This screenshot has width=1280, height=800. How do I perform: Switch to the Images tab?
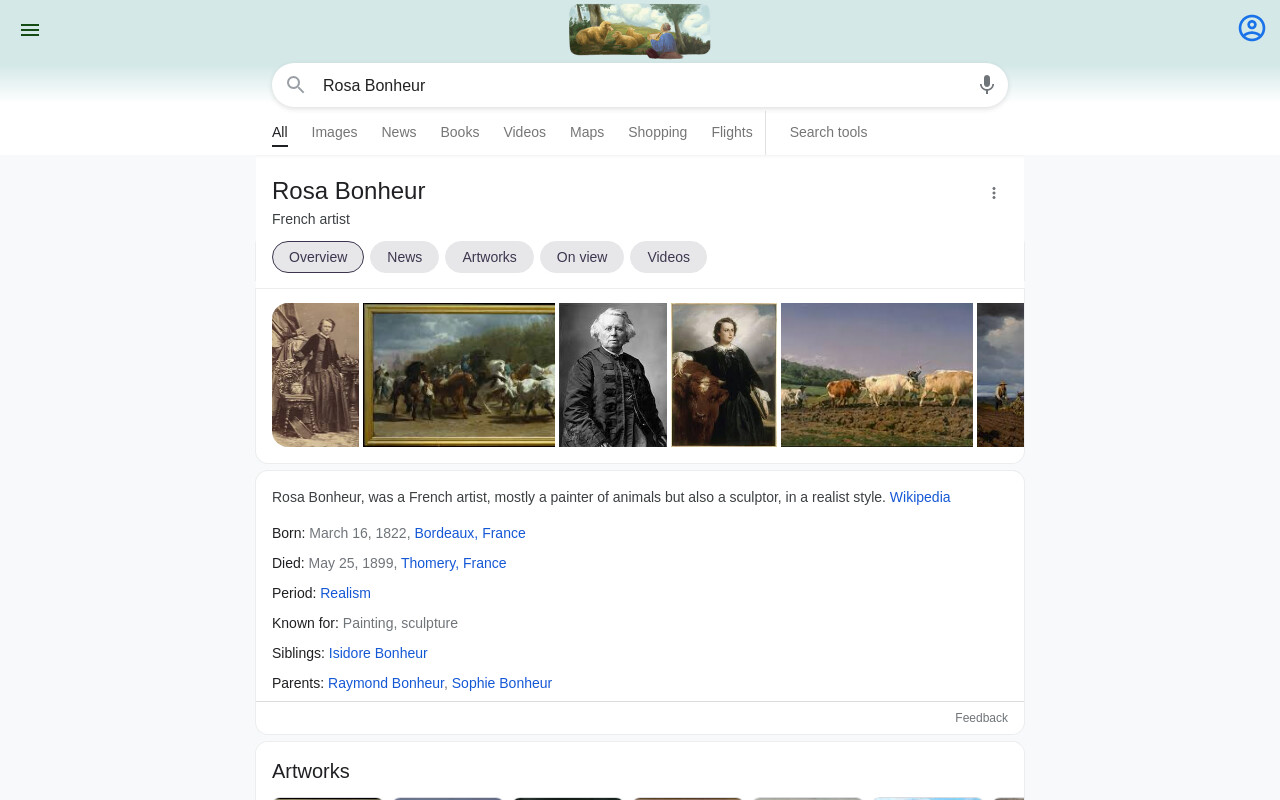point(334,132)
